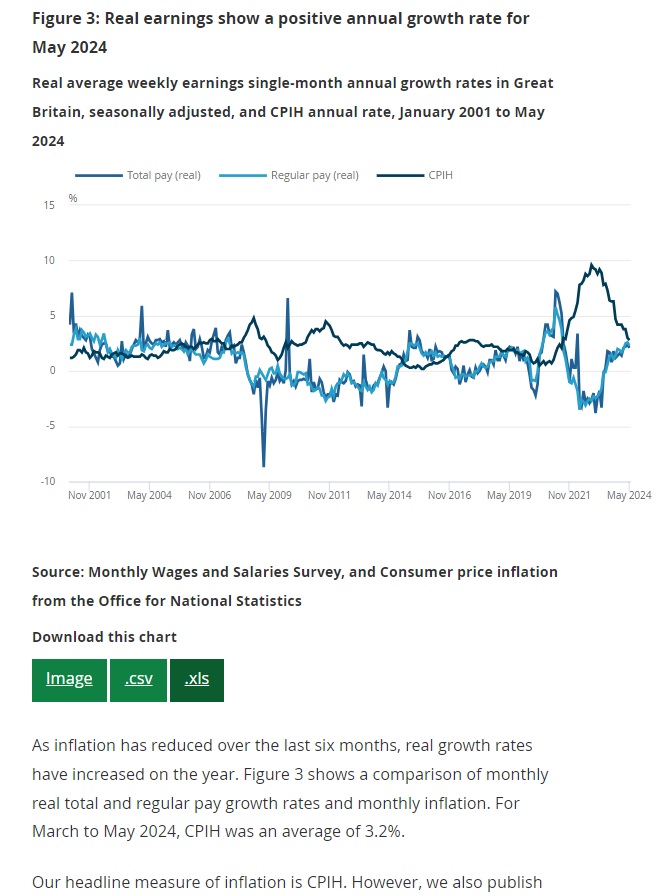Click the Nov 2016 x-axis label
Screen dimensions: 663x896
tap(449, 495)
